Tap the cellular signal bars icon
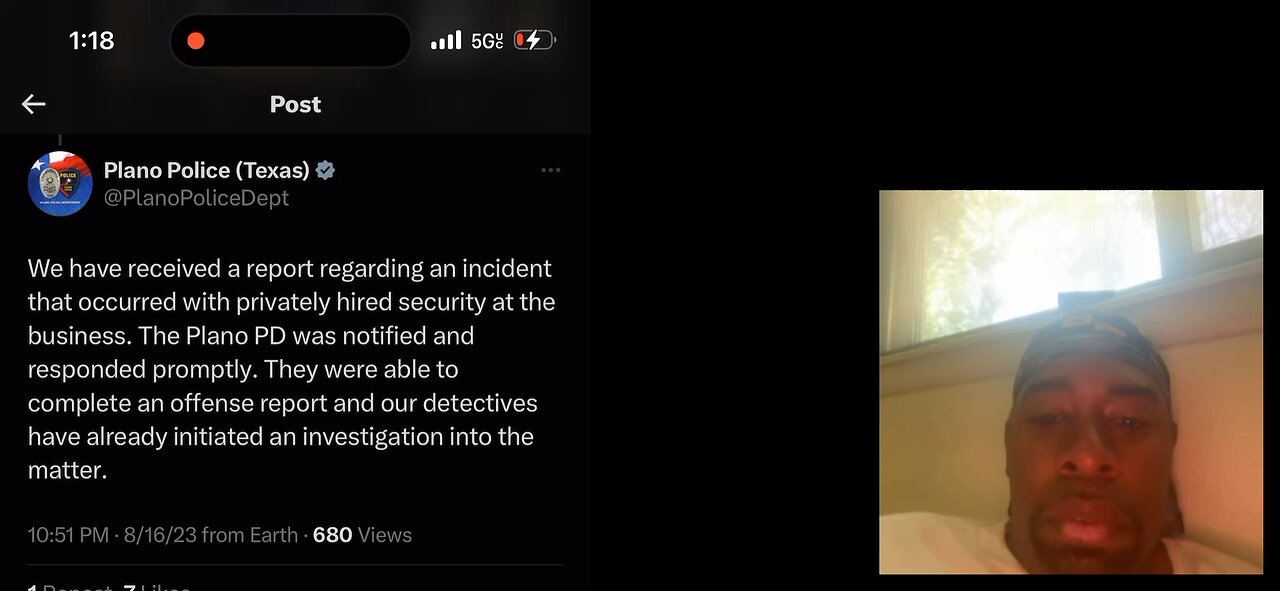Viewport: 1280px width, 591px height. (446, 40)
